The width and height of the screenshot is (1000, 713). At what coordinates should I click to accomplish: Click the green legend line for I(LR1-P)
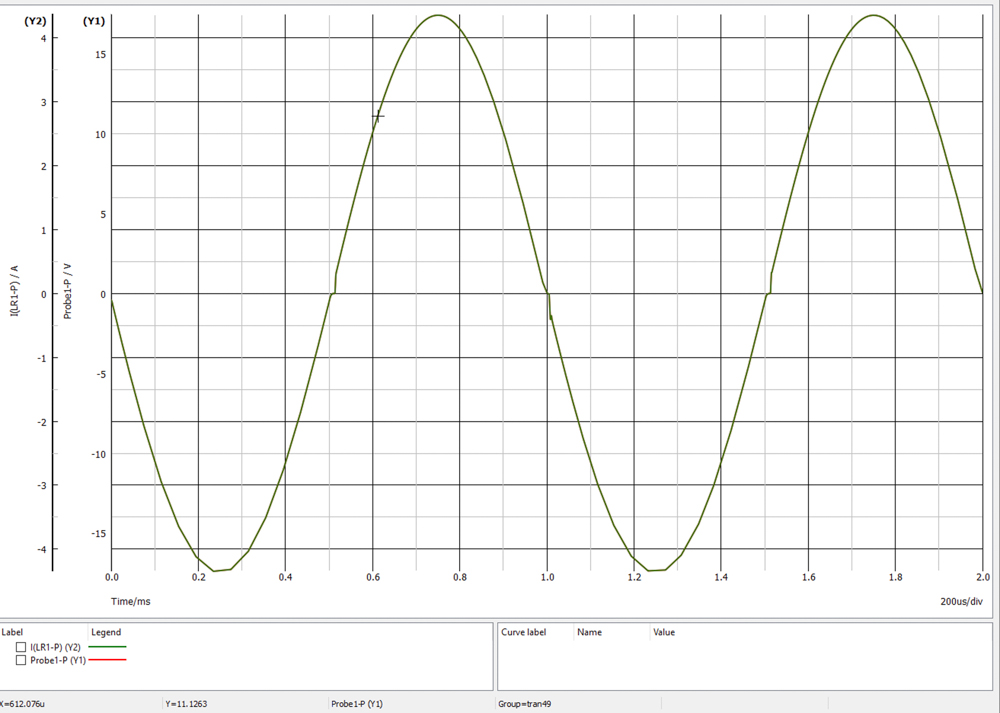point(107,647)
